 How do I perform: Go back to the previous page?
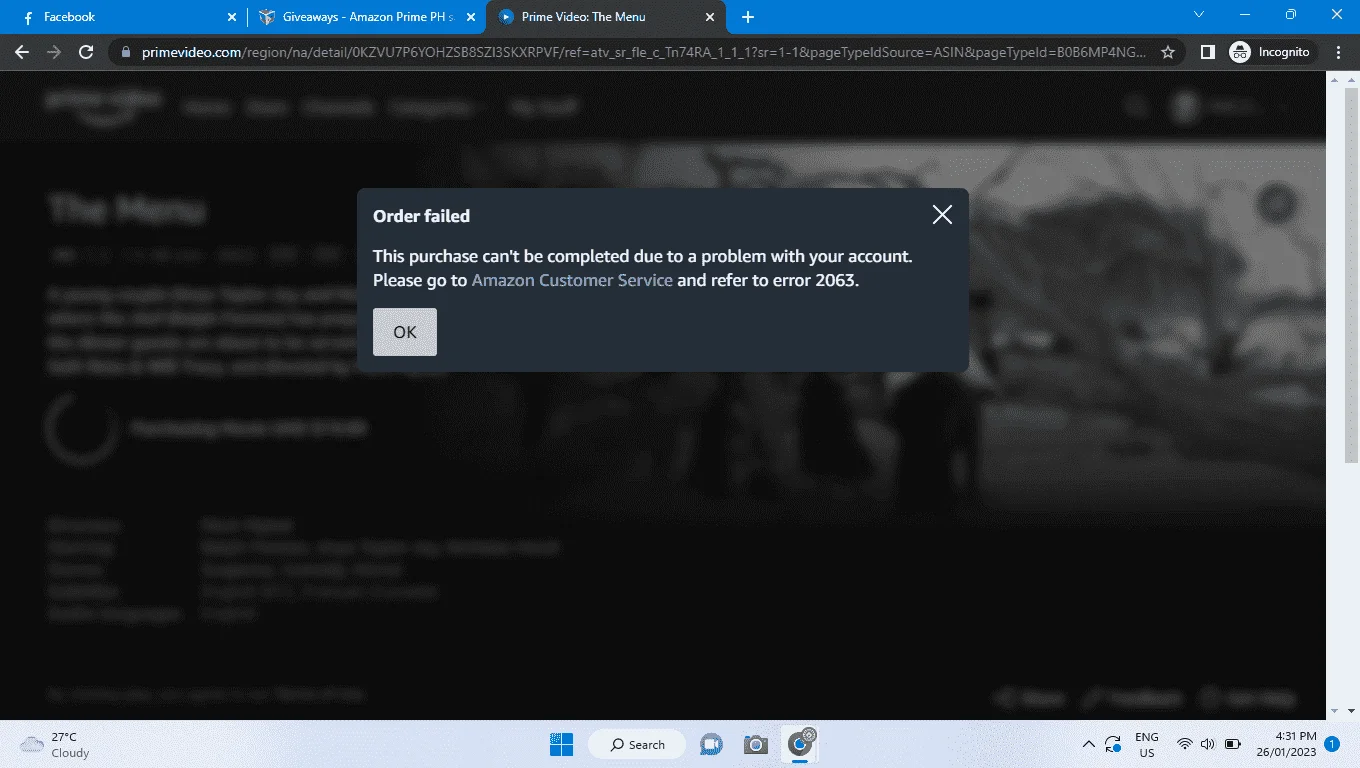(22, 52)
